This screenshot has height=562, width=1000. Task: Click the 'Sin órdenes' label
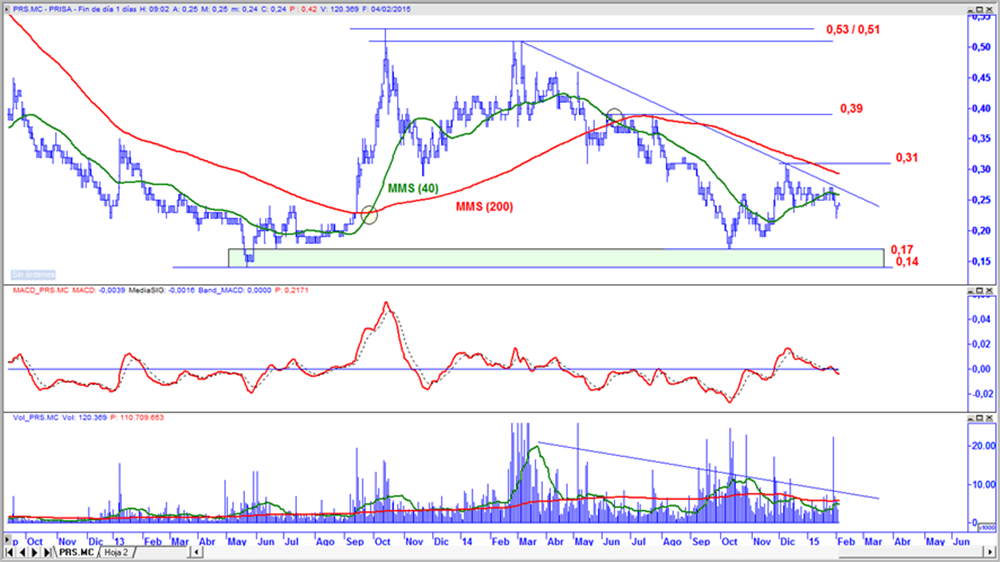click(x=33, y=275)
